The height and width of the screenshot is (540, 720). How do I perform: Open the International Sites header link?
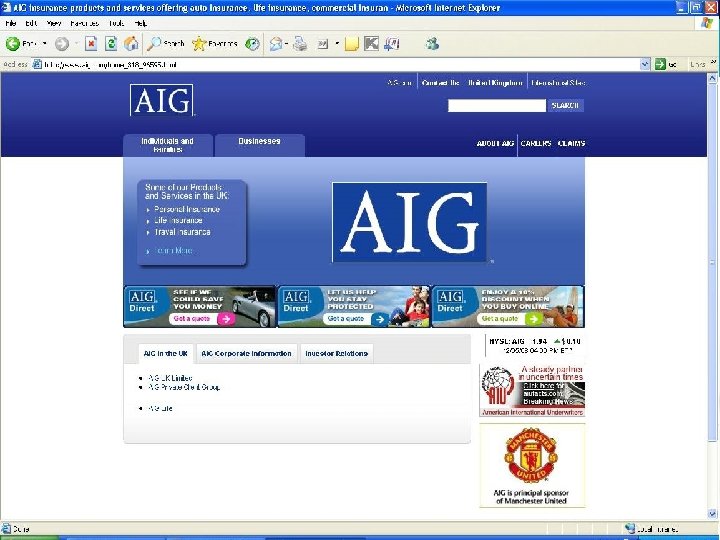[558, 83]
